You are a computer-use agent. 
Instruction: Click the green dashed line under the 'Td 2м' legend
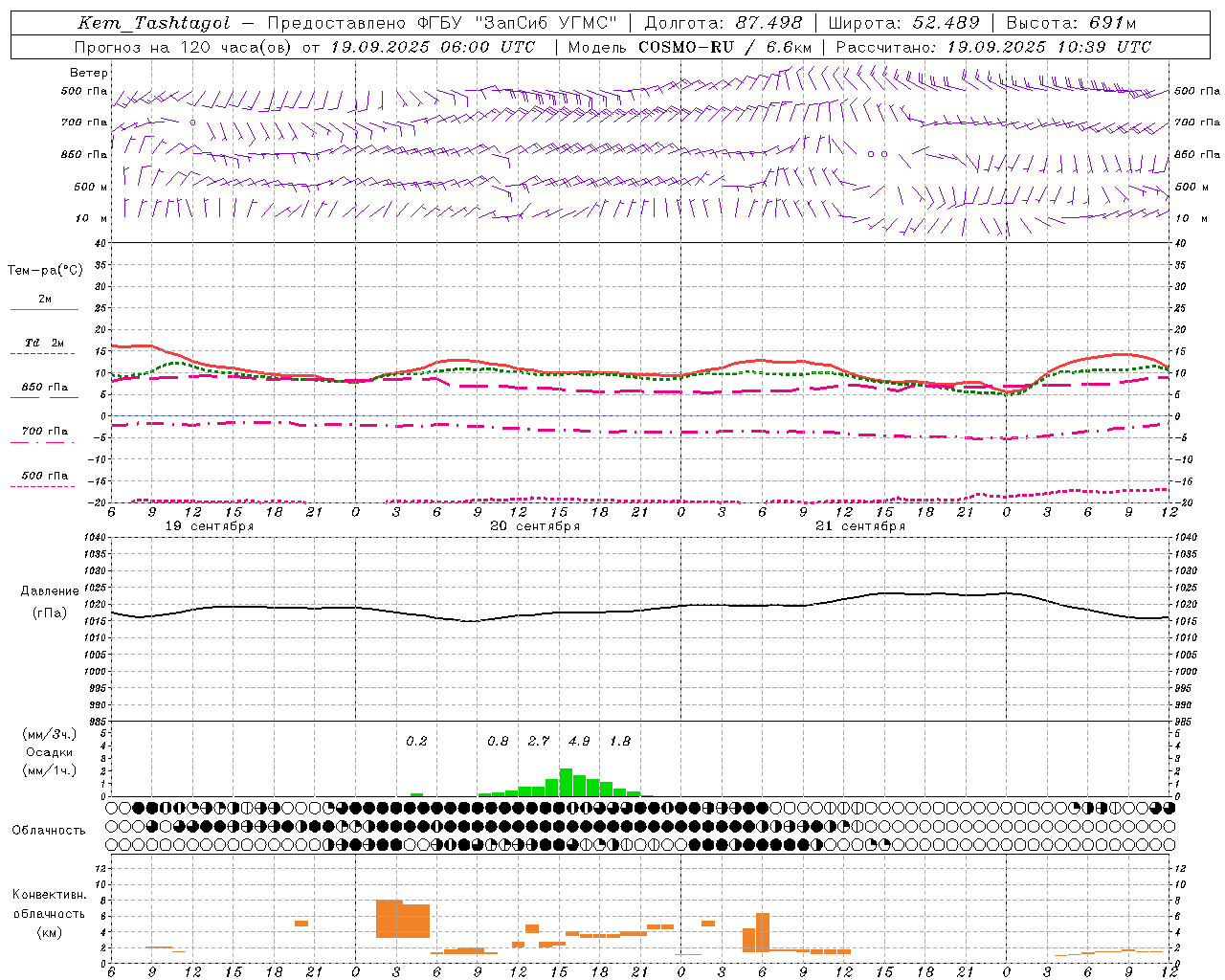(44, 354)
